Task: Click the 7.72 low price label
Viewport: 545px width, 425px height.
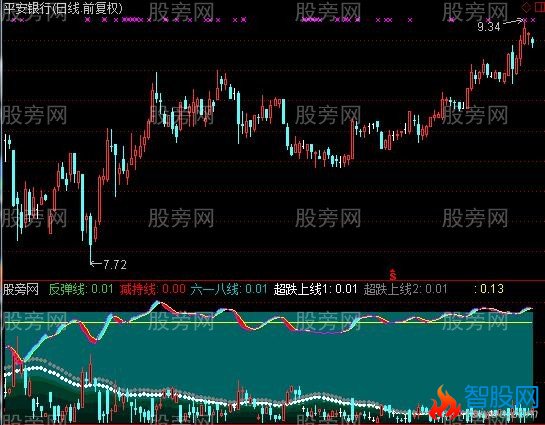Action: point(115,265)
